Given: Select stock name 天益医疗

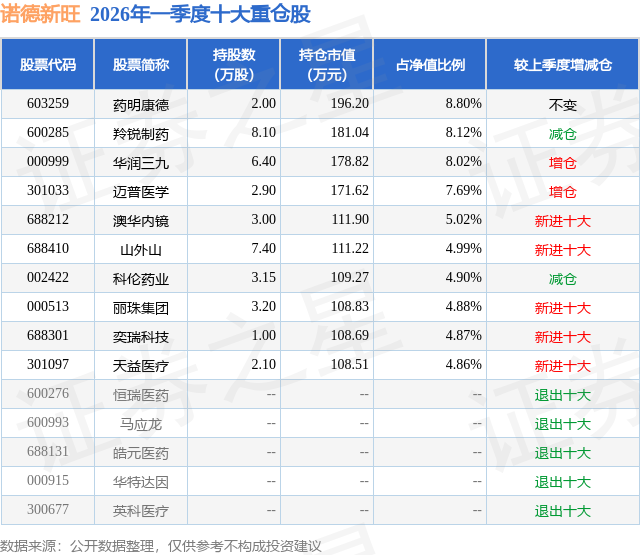Looking at the screenshot, I should click(x=141, y=366).
